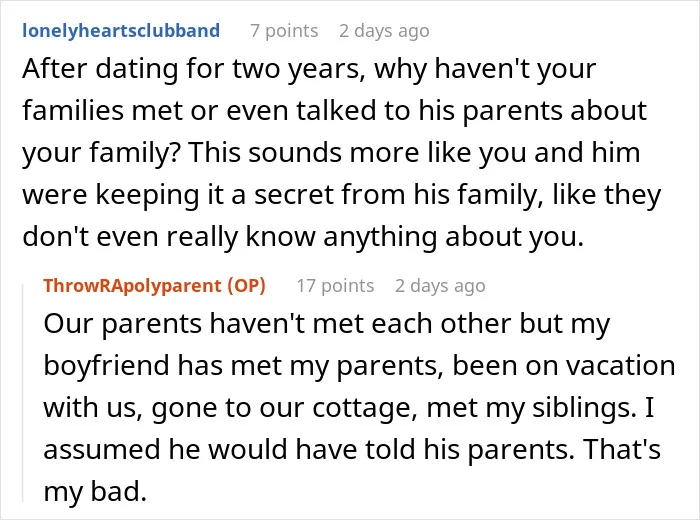Image resolution: width=700 pixels, height=520 pixels.
Task: Open ThrowRApolyparent's user profile
Action: [132, 286]
